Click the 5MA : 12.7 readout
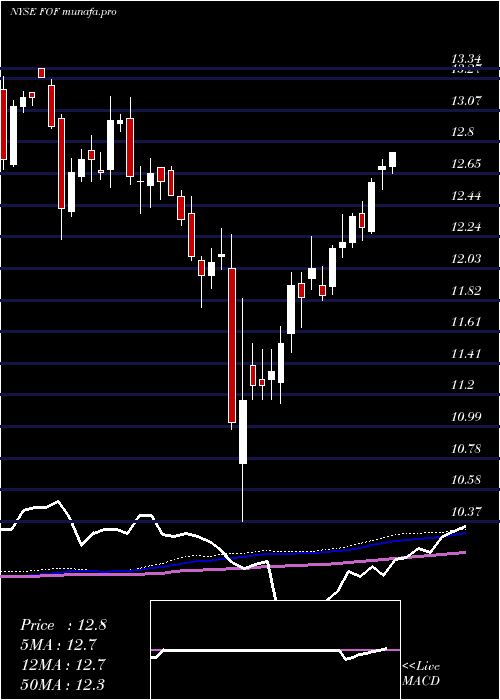The width and height of the screenshot is (500, 700). [59, 645]
